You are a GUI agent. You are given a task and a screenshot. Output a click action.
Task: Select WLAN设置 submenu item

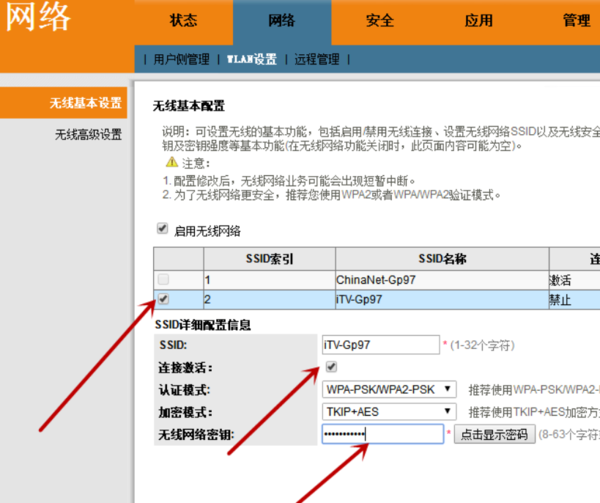(252, 59)
